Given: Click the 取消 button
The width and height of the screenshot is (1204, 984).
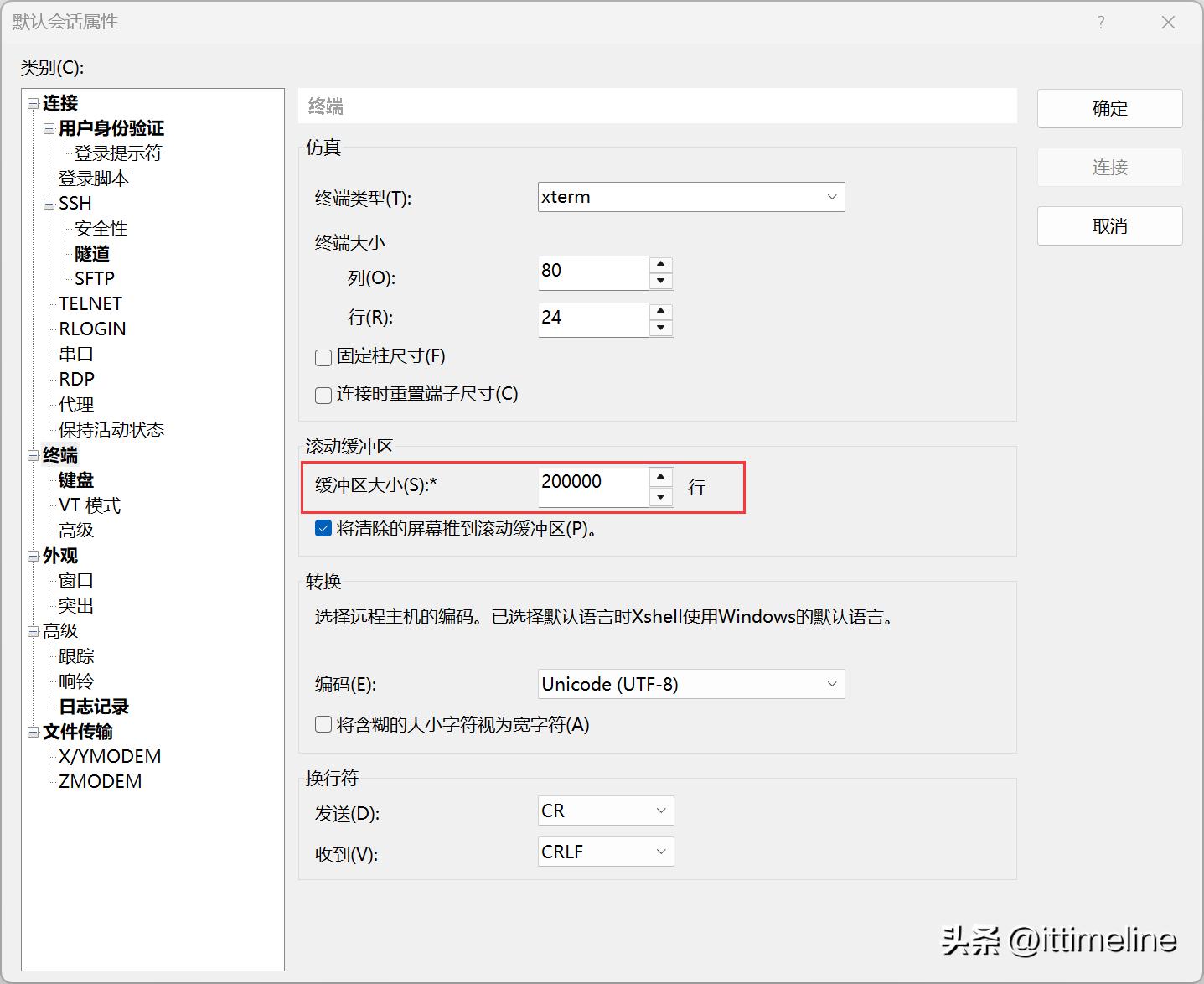Looking at the screenshot, I should coord(1109,226).
